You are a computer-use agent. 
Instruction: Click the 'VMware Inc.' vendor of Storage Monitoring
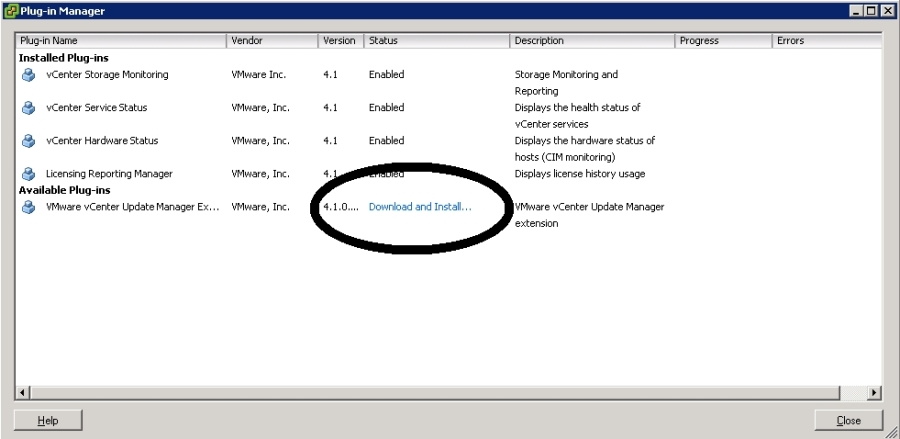pos(258,75)
